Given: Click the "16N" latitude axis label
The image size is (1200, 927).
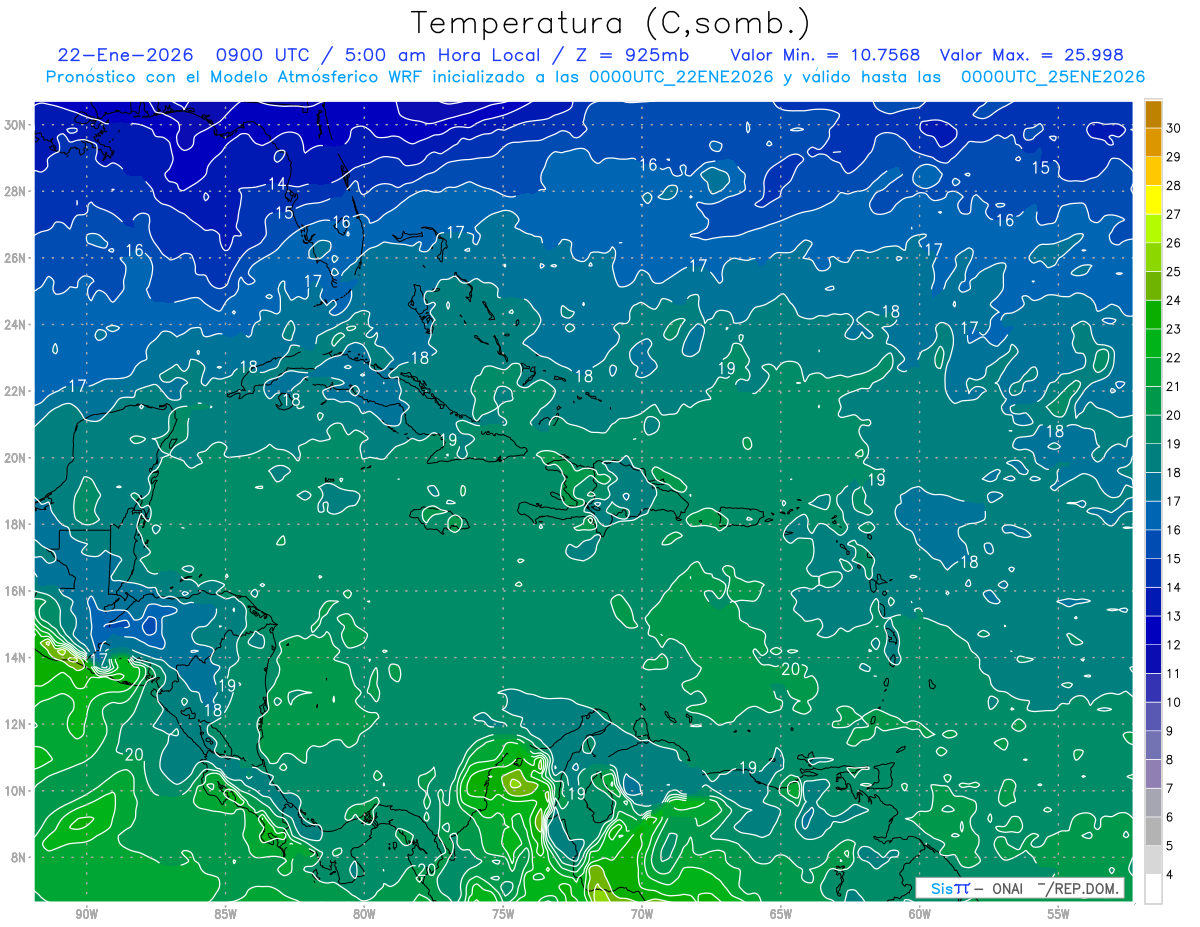Looking at the screenshot, I should click(17, 591).
